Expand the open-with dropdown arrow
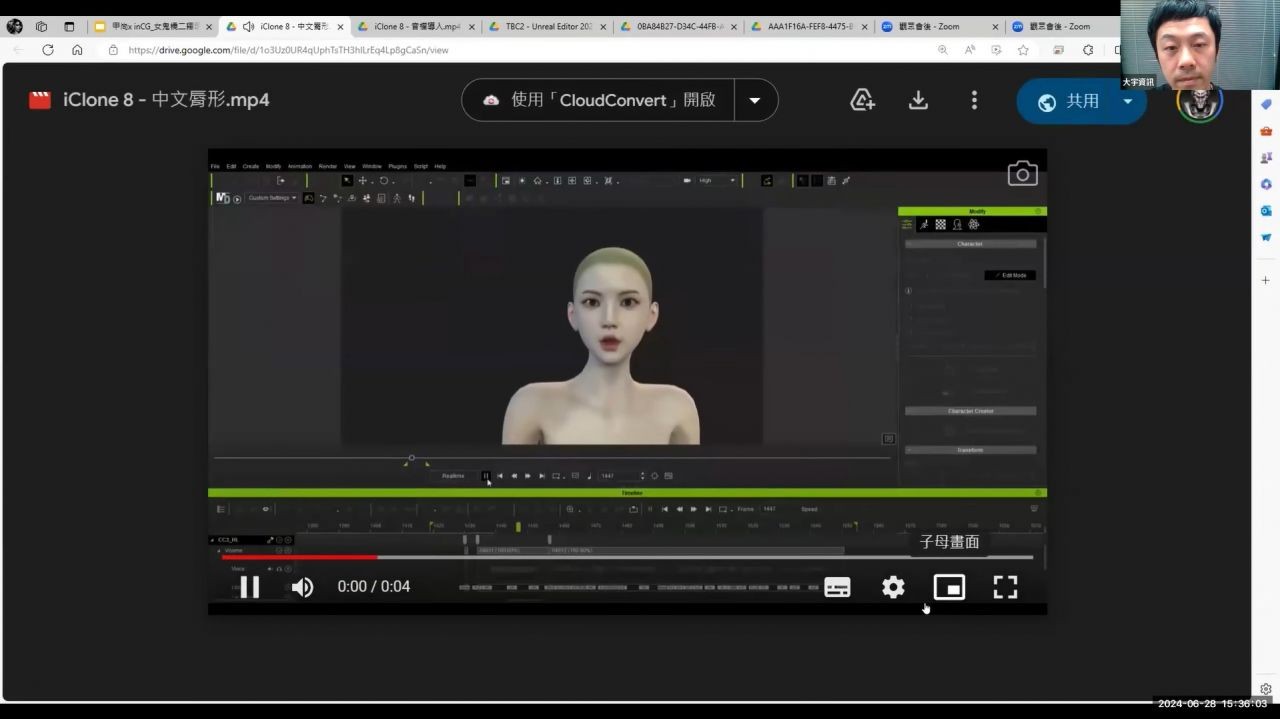This screenshot has height=719, width=1280. (x=755, y=100)
